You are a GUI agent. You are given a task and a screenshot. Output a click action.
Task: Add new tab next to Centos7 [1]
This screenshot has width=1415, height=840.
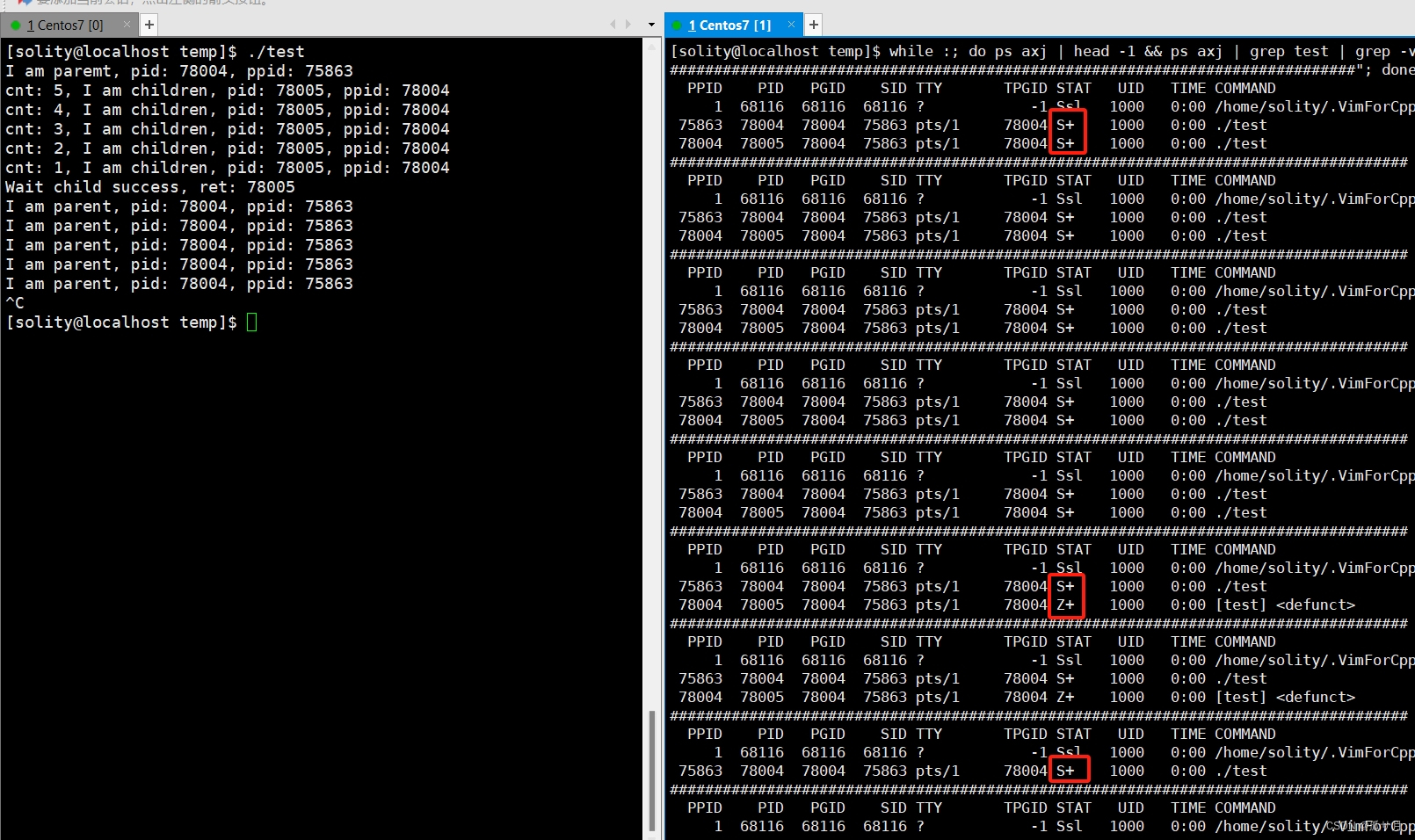(813, 25)
